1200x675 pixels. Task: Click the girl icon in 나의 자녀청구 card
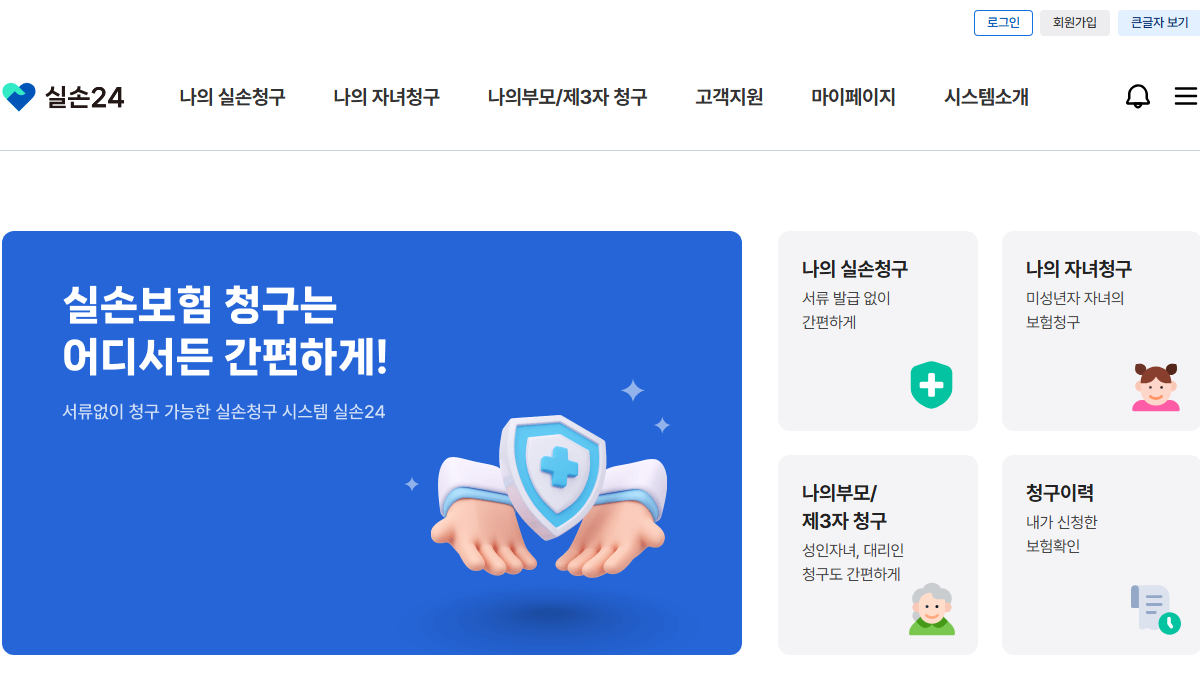point(1156,387)
